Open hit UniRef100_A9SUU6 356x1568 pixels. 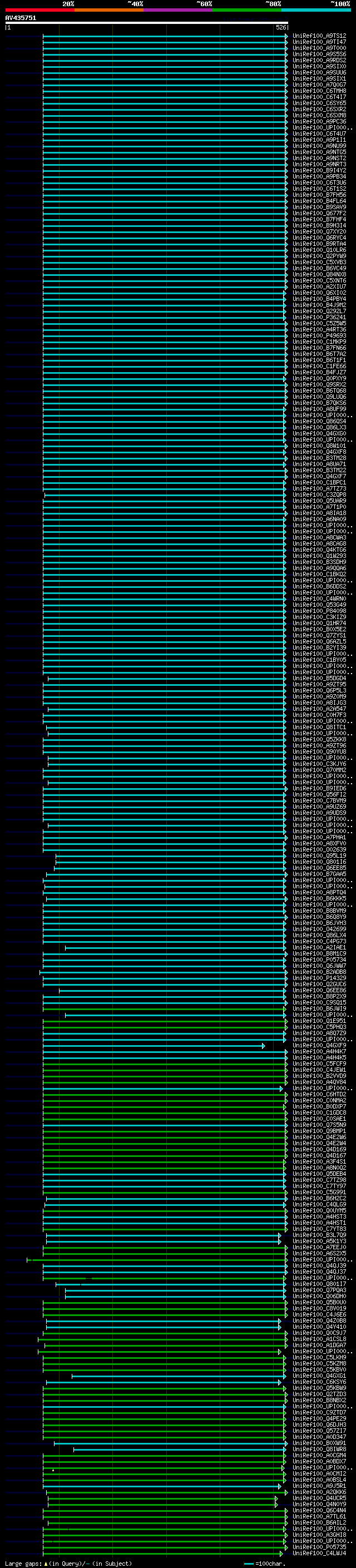click(x=319, y=72)
